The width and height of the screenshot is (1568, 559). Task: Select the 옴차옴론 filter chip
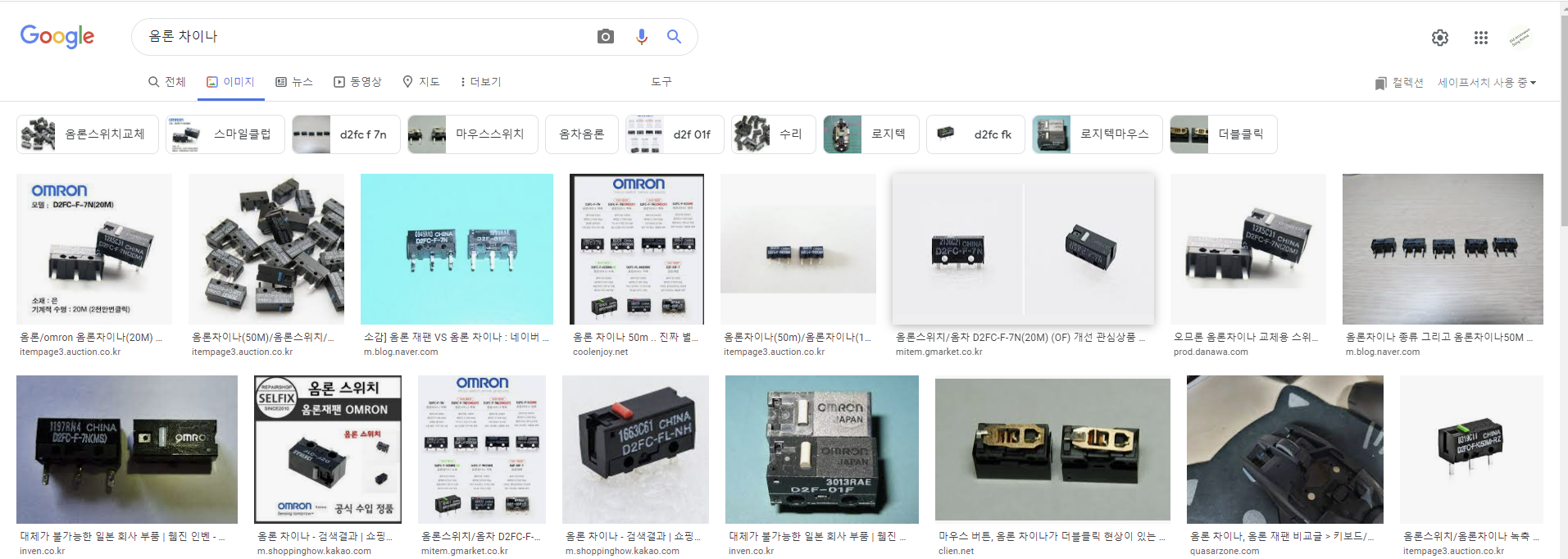[582, 134]
